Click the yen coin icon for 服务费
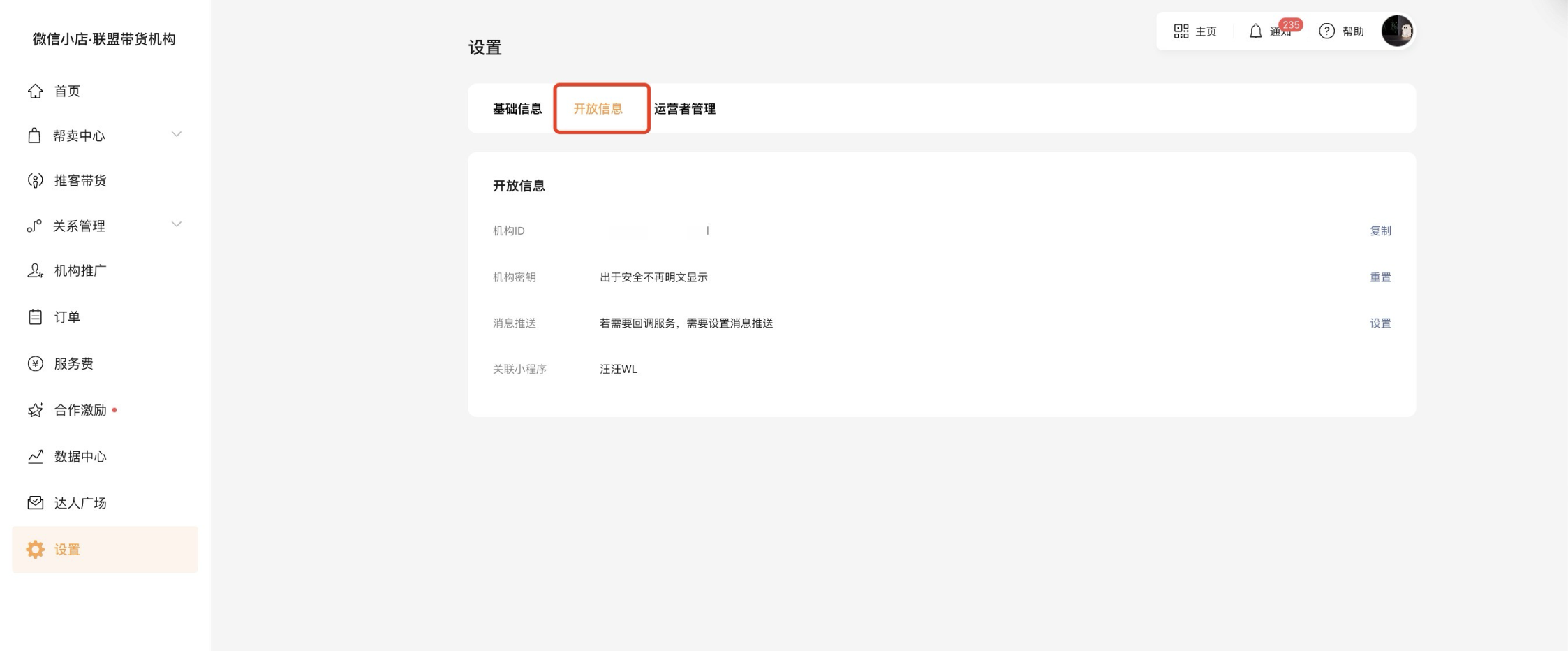Screen dimensions: 1568x651 [35, 363]
